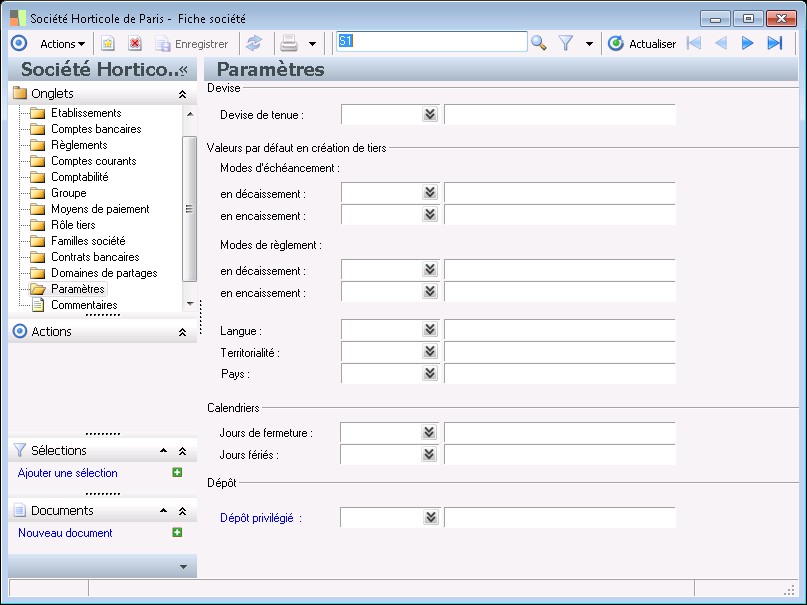The height and width of the screenshot is (605, 807).
Task: Click the Actualiser button
Action: pos(641,44)
